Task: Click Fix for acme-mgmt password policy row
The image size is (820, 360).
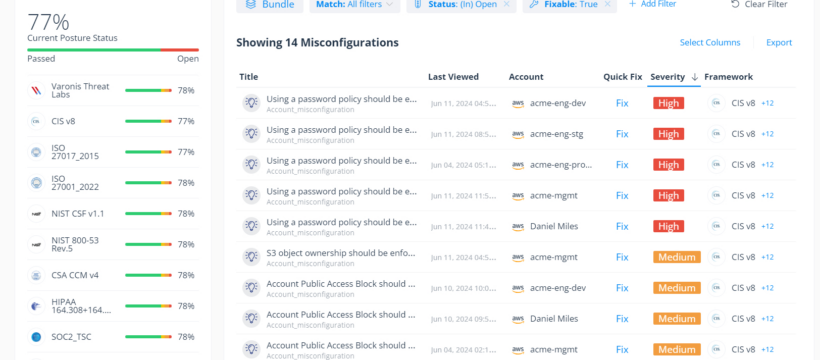Action: pos(622,196)
